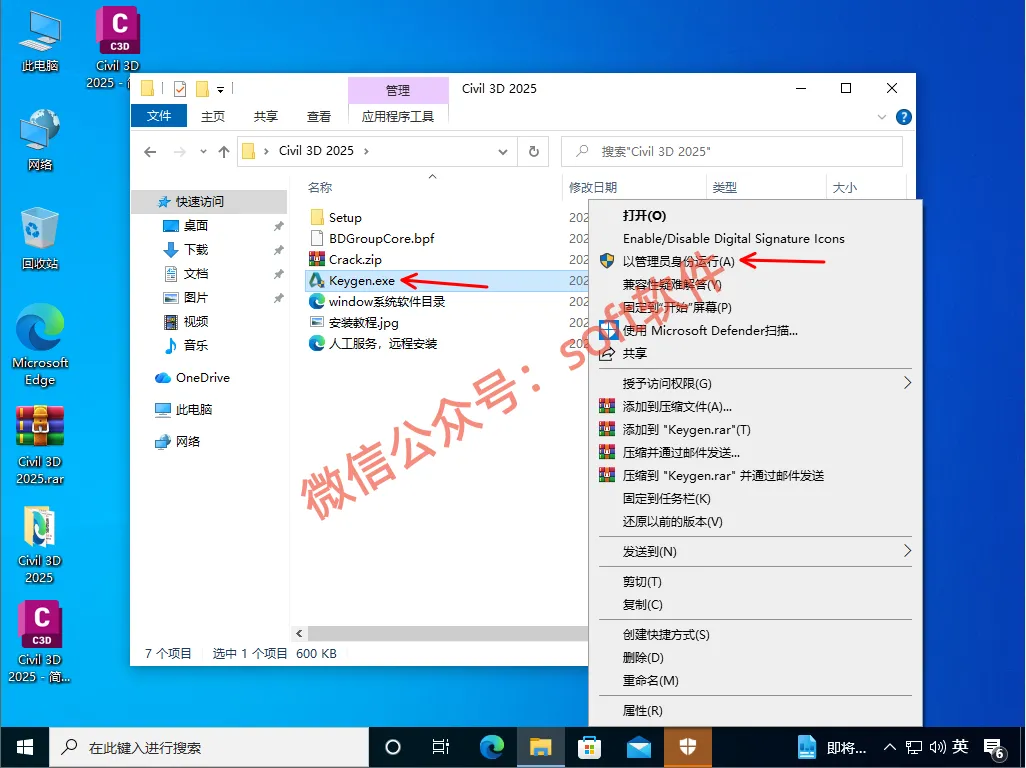
Task: Open 桌面 in quick access sidebar
Action: 195,226
